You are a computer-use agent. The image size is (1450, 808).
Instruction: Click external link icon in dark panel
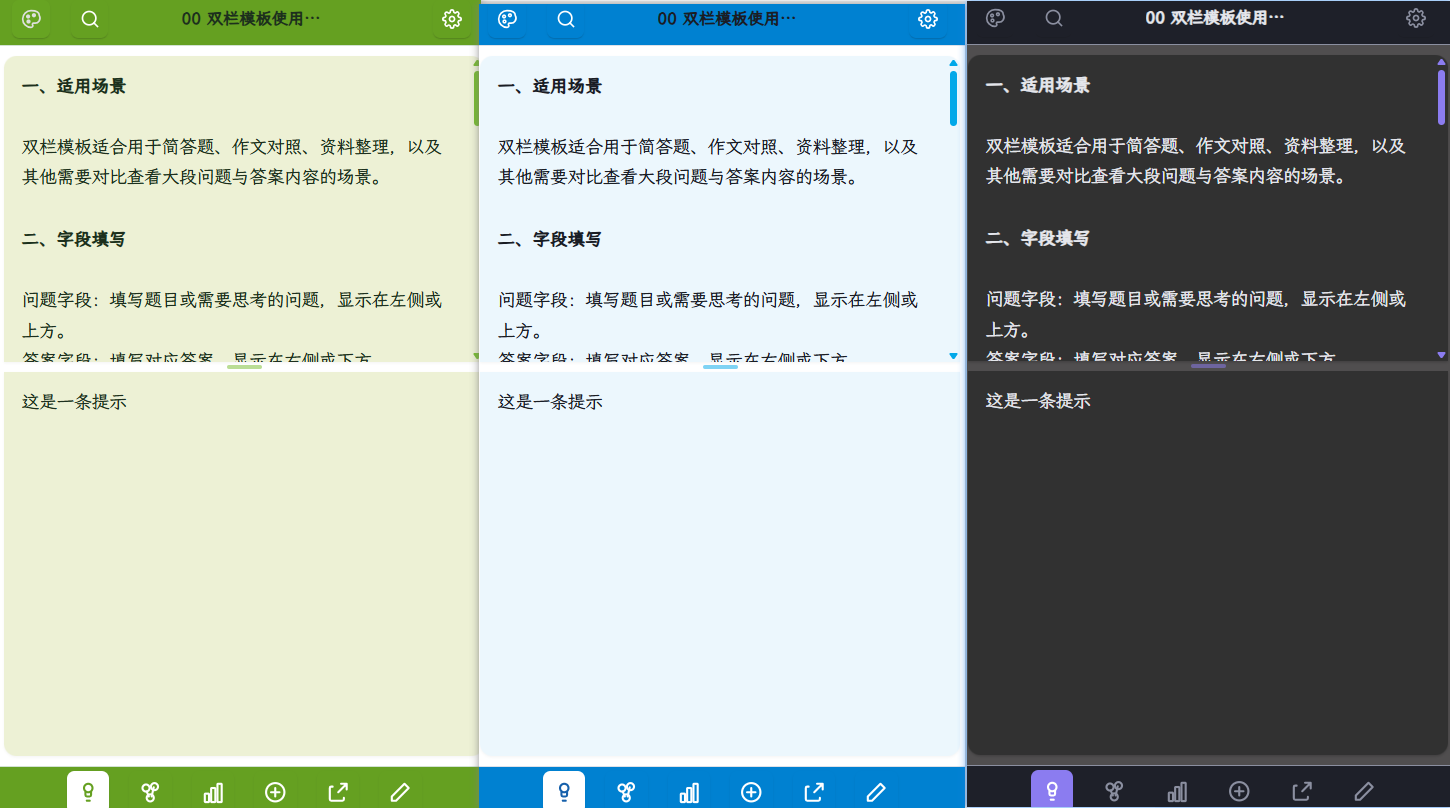pos(1302,791)
